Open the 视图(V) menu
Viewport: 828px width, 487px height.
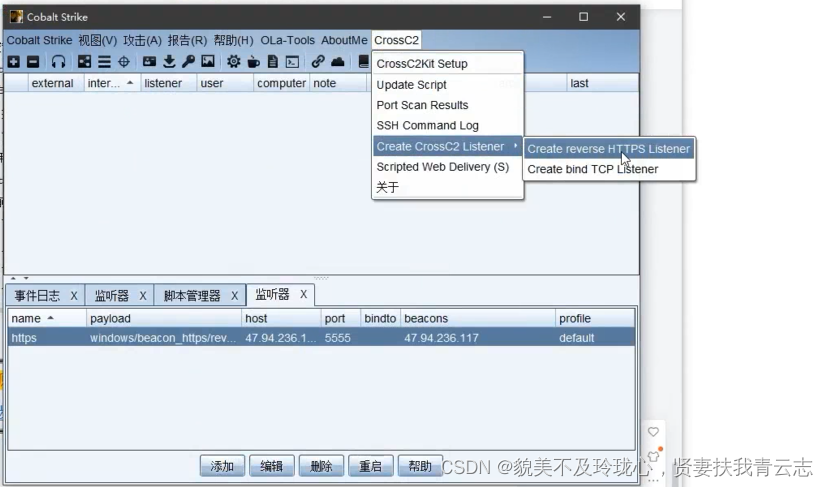[x=98, y=40]
